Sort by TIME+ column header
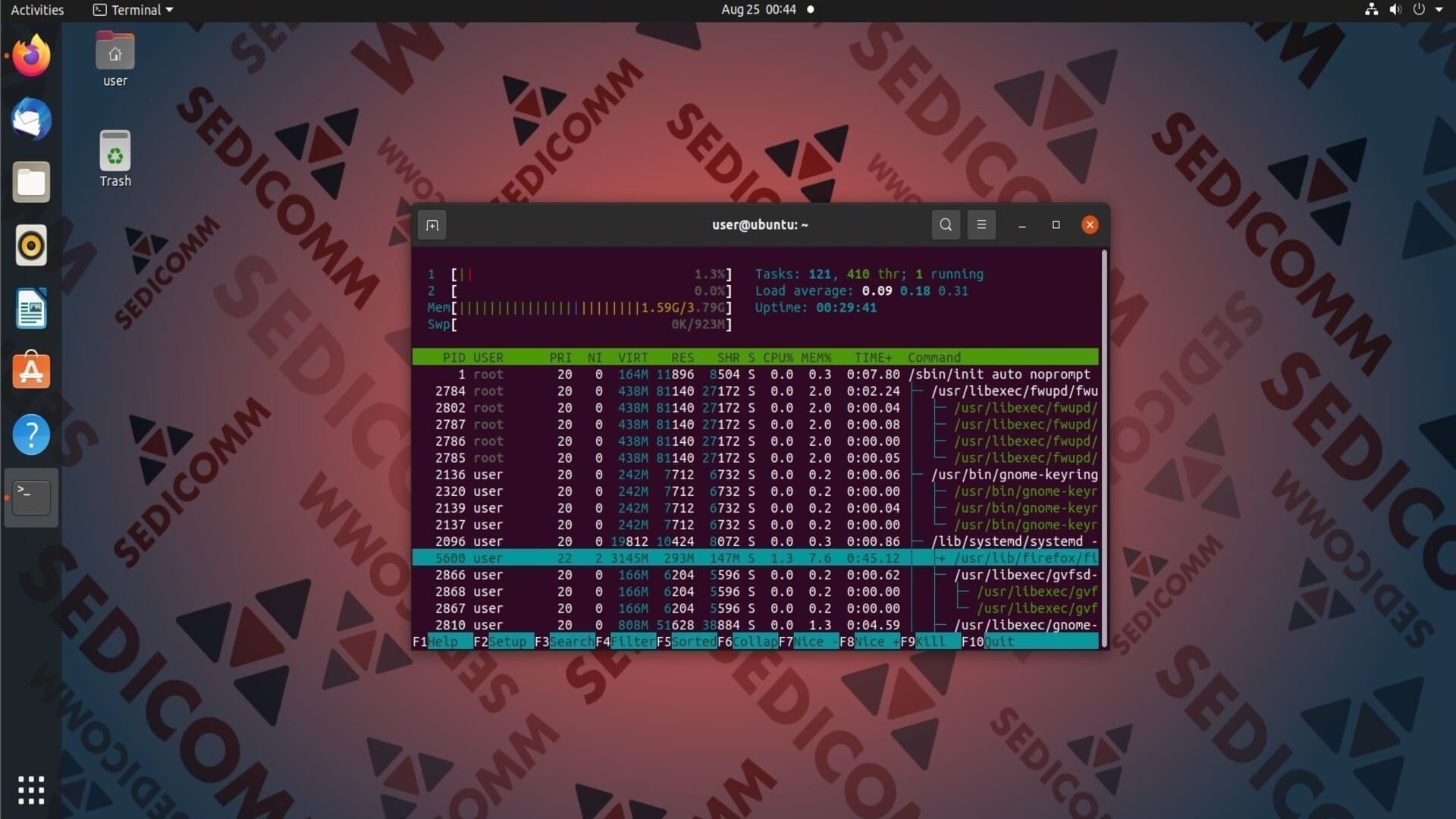1456x819 pixels. point(873,357)
